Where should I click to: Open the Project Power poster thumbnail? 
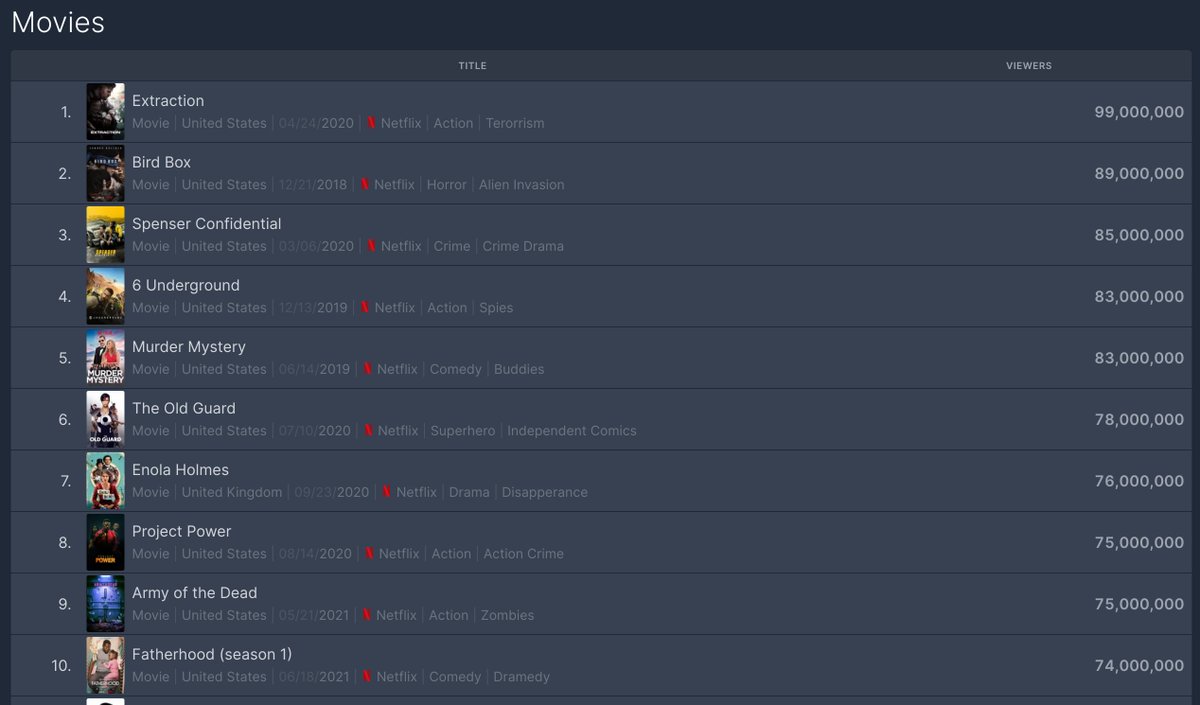106,542
